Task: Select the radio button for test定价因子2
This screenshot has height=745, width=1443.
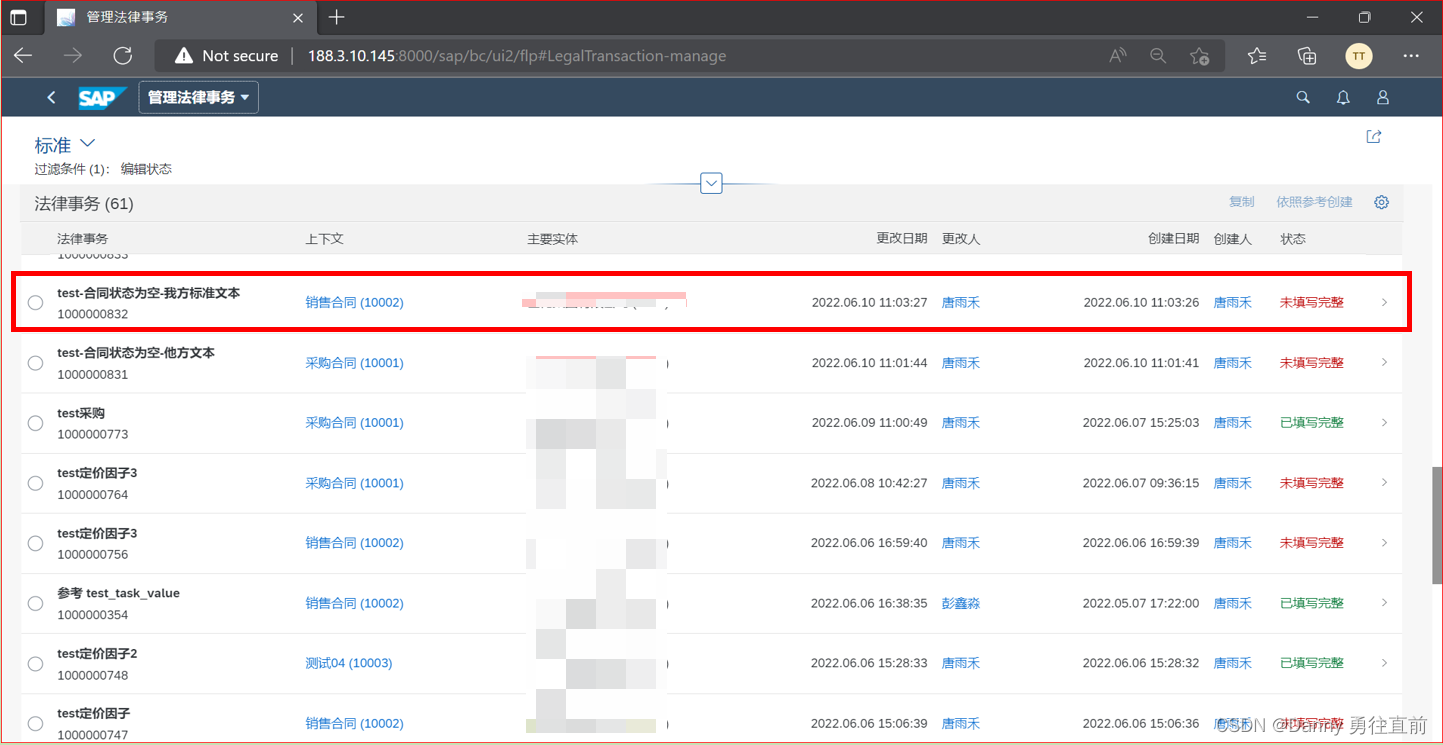Action: coord(35,663)
